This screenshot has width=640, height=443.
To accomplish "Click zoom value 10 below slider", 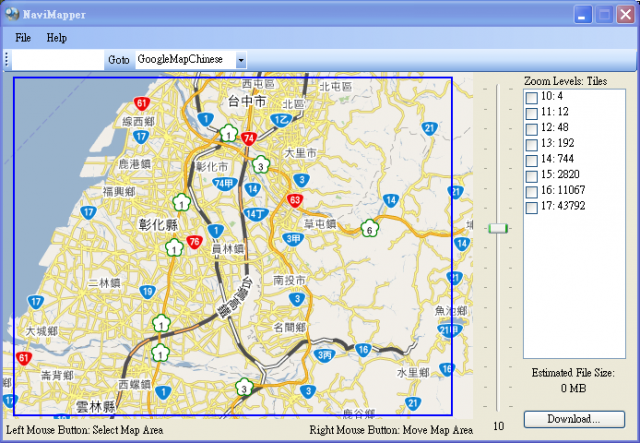I will 498,426.
